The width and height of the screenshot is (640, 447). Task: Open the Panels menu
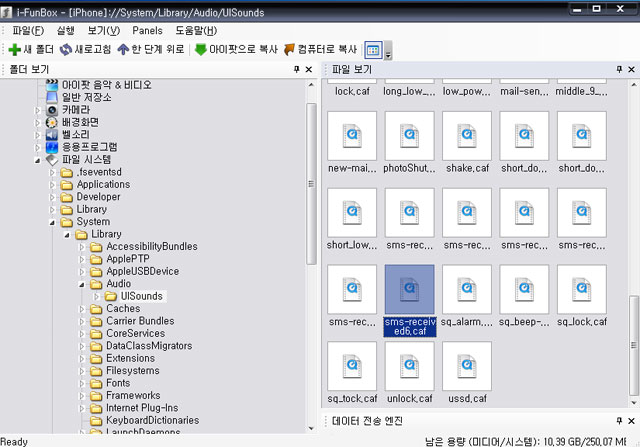[x=147, y=31]
